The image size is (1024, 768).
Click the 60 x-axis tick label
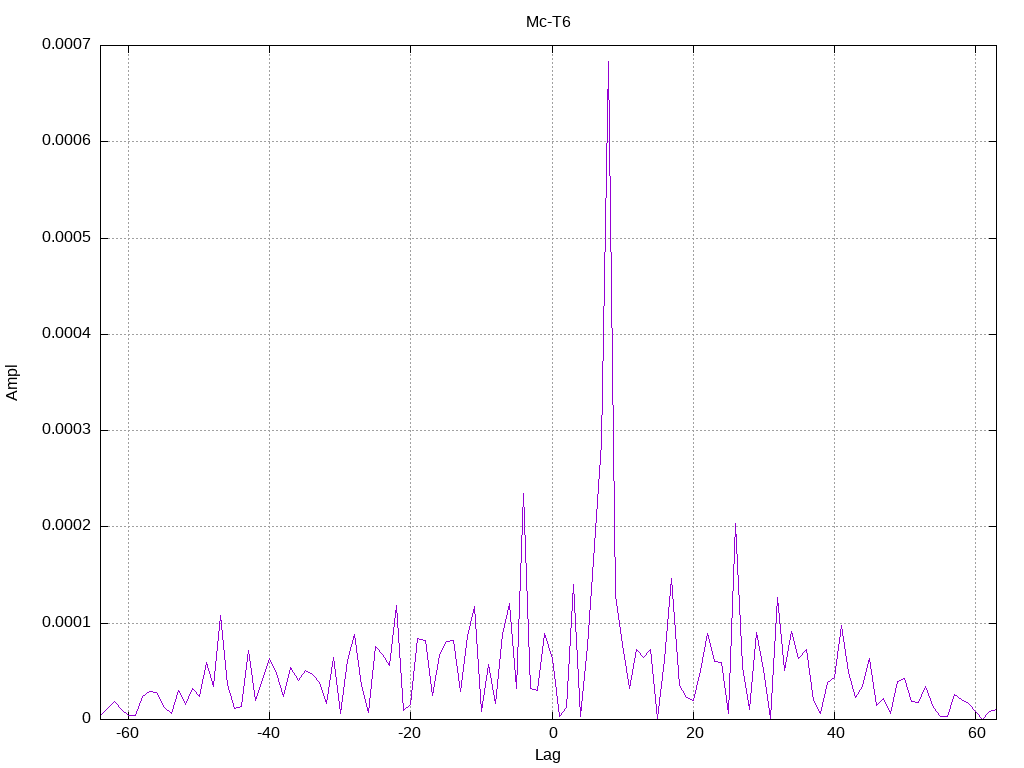coord(977,733)
